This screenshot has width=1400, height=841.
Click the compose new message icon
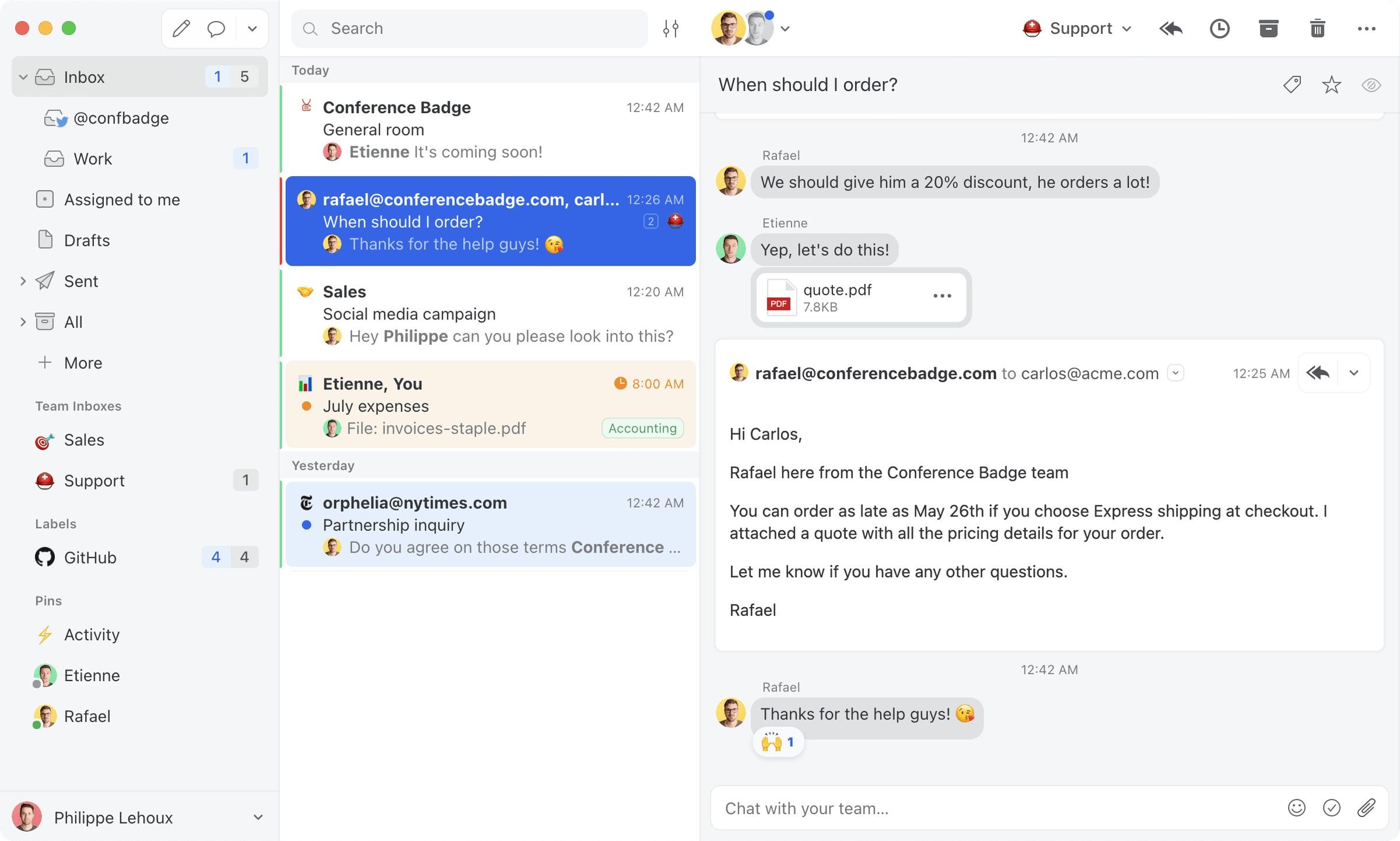[x=181, y=27]
